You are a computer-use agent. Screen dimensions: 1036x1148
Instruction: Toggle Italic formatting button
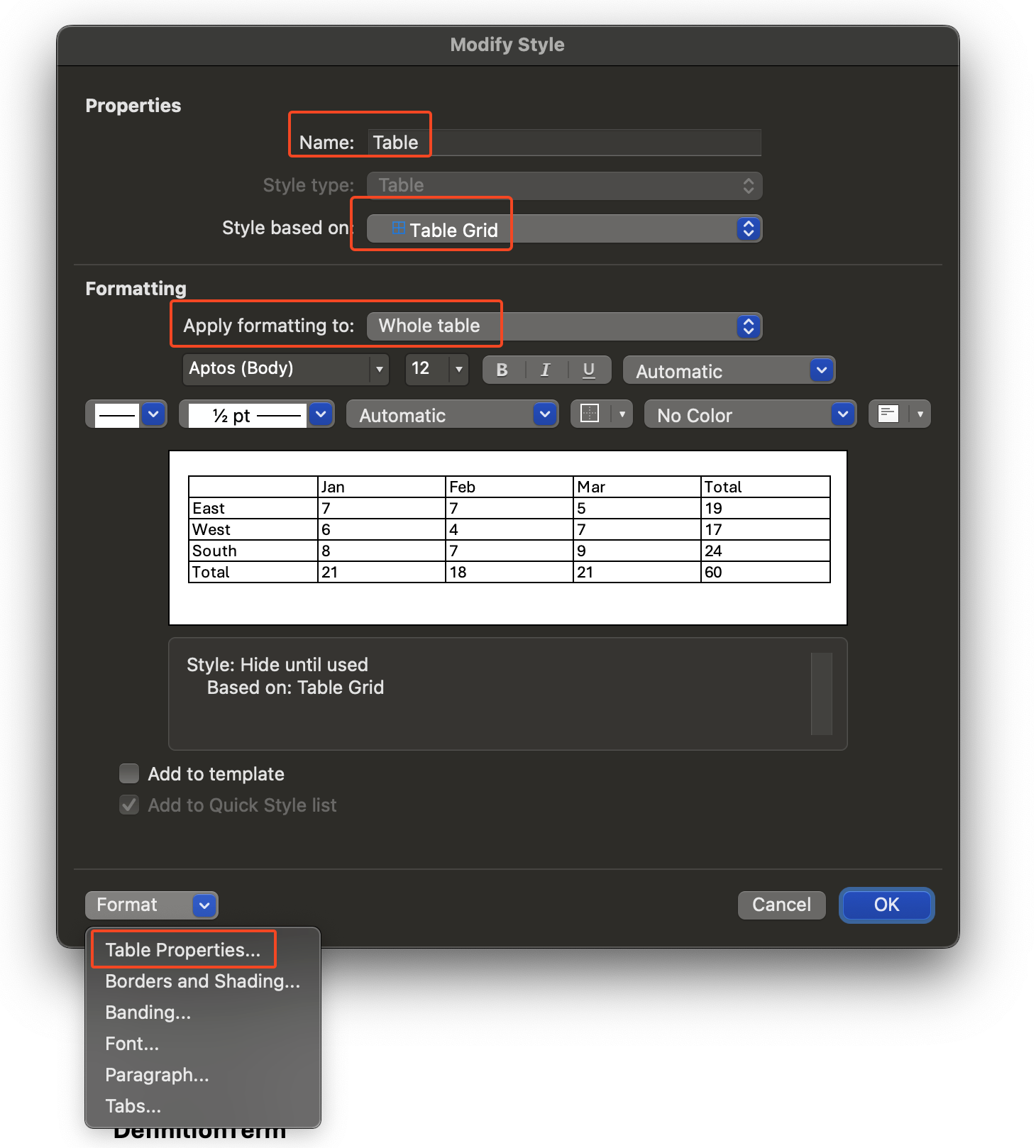(545, 370)
